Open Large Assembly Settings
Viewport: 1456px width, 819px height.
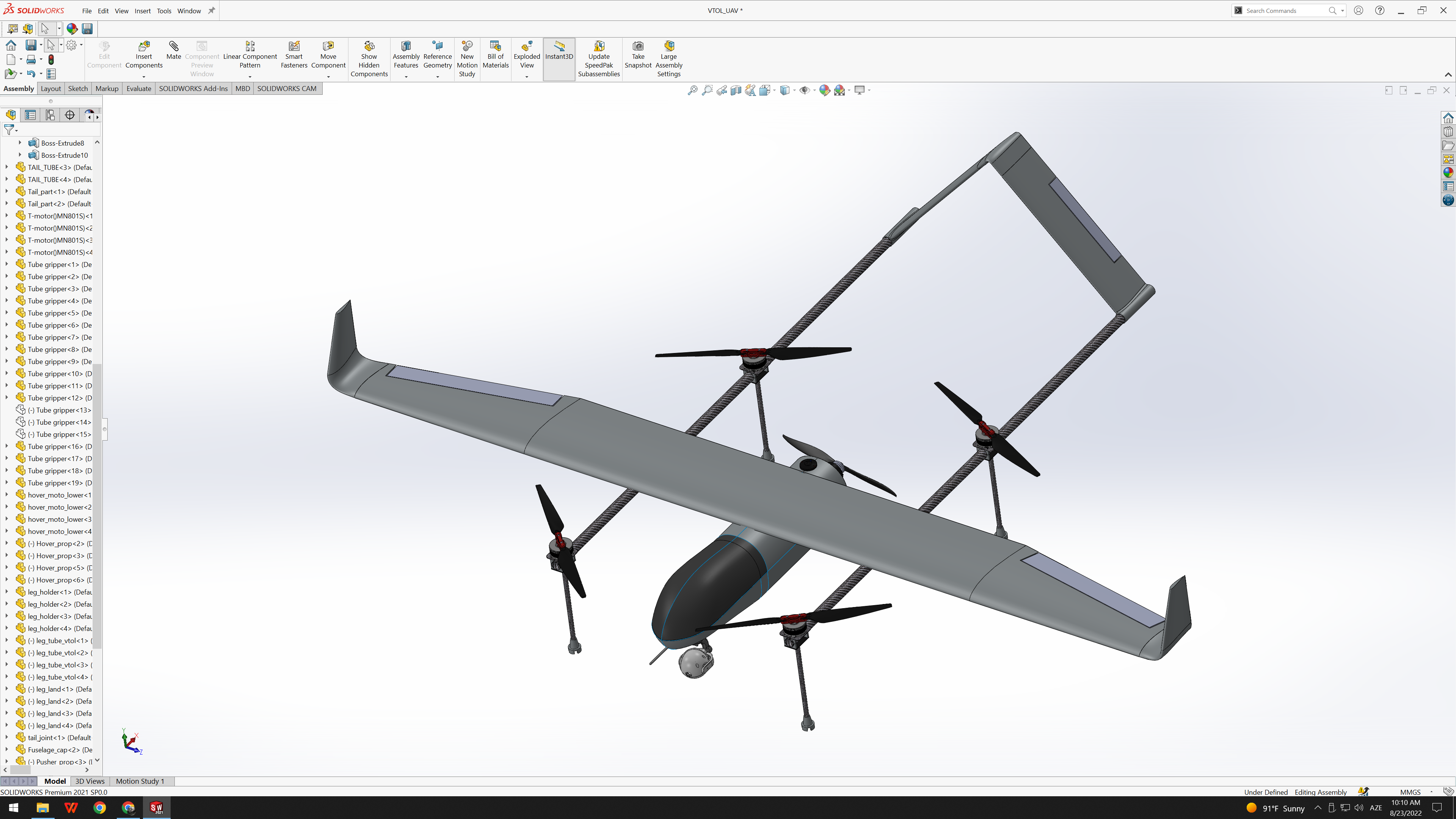(x=668, y=59)
